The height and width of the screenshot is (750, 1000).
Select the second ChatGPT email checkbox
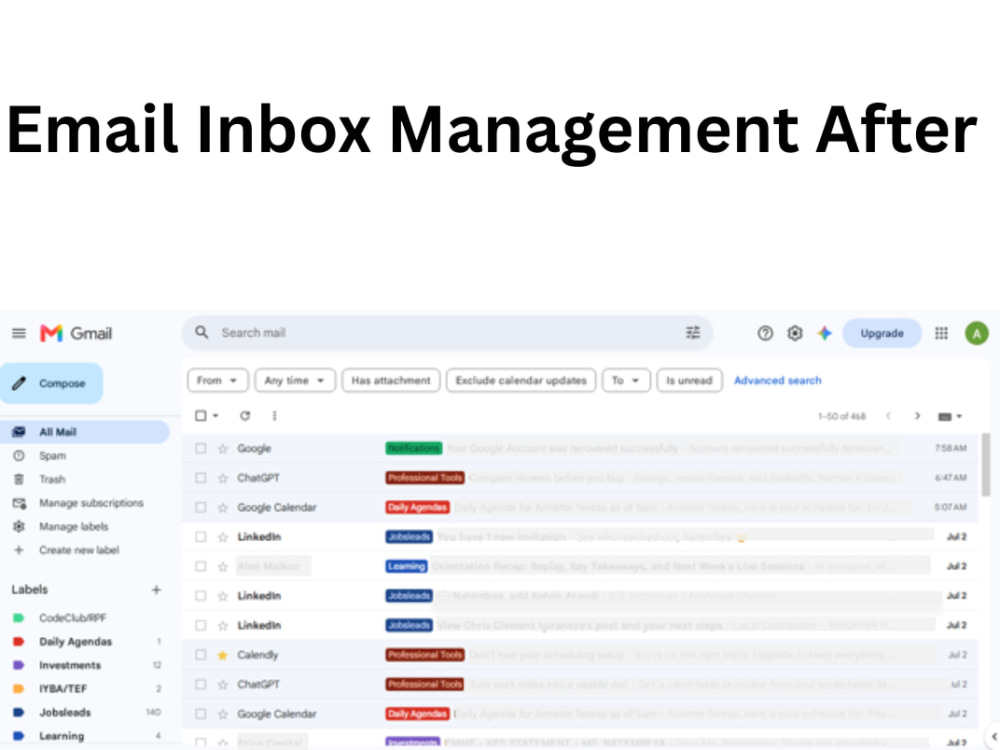pos(201,684)
